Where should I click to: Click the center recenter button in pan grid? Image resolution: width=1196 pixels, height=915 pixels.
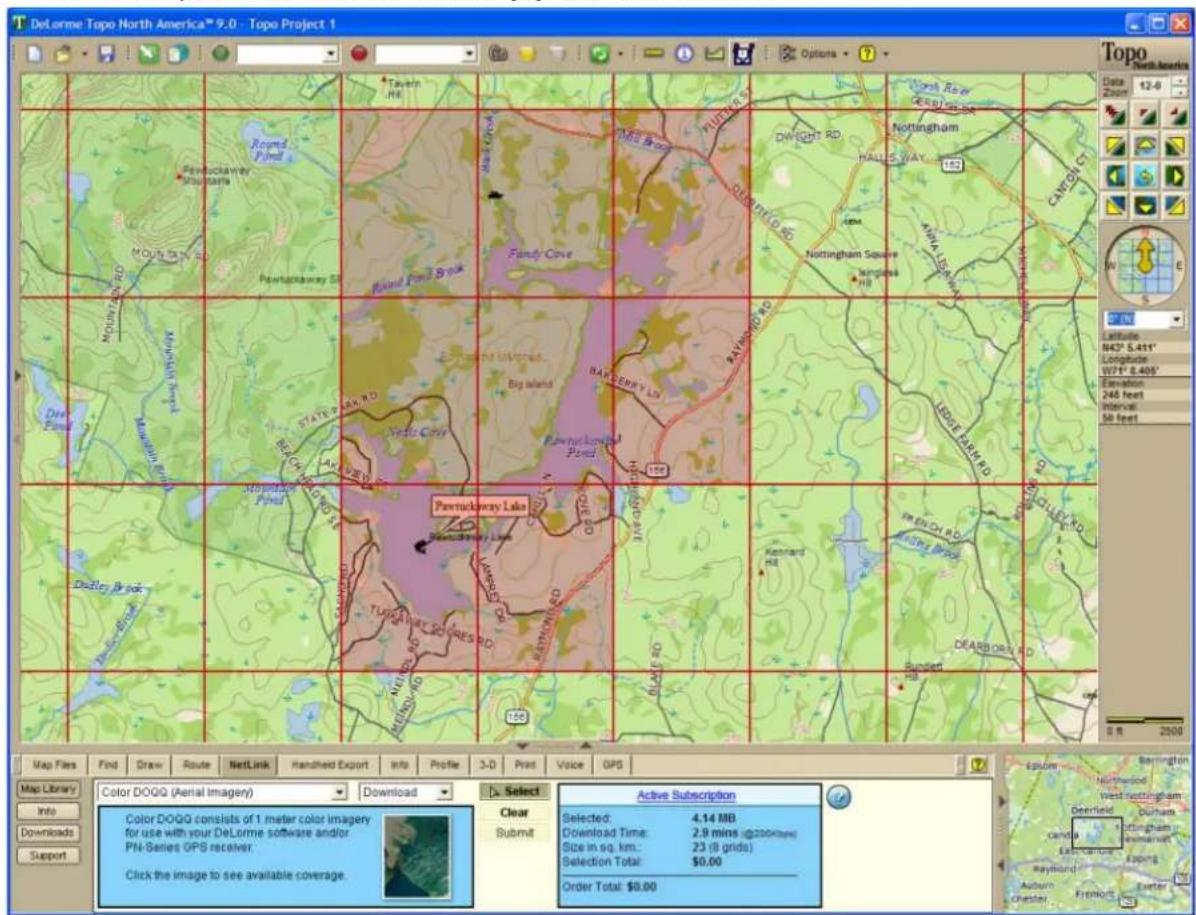point(1145,176)
